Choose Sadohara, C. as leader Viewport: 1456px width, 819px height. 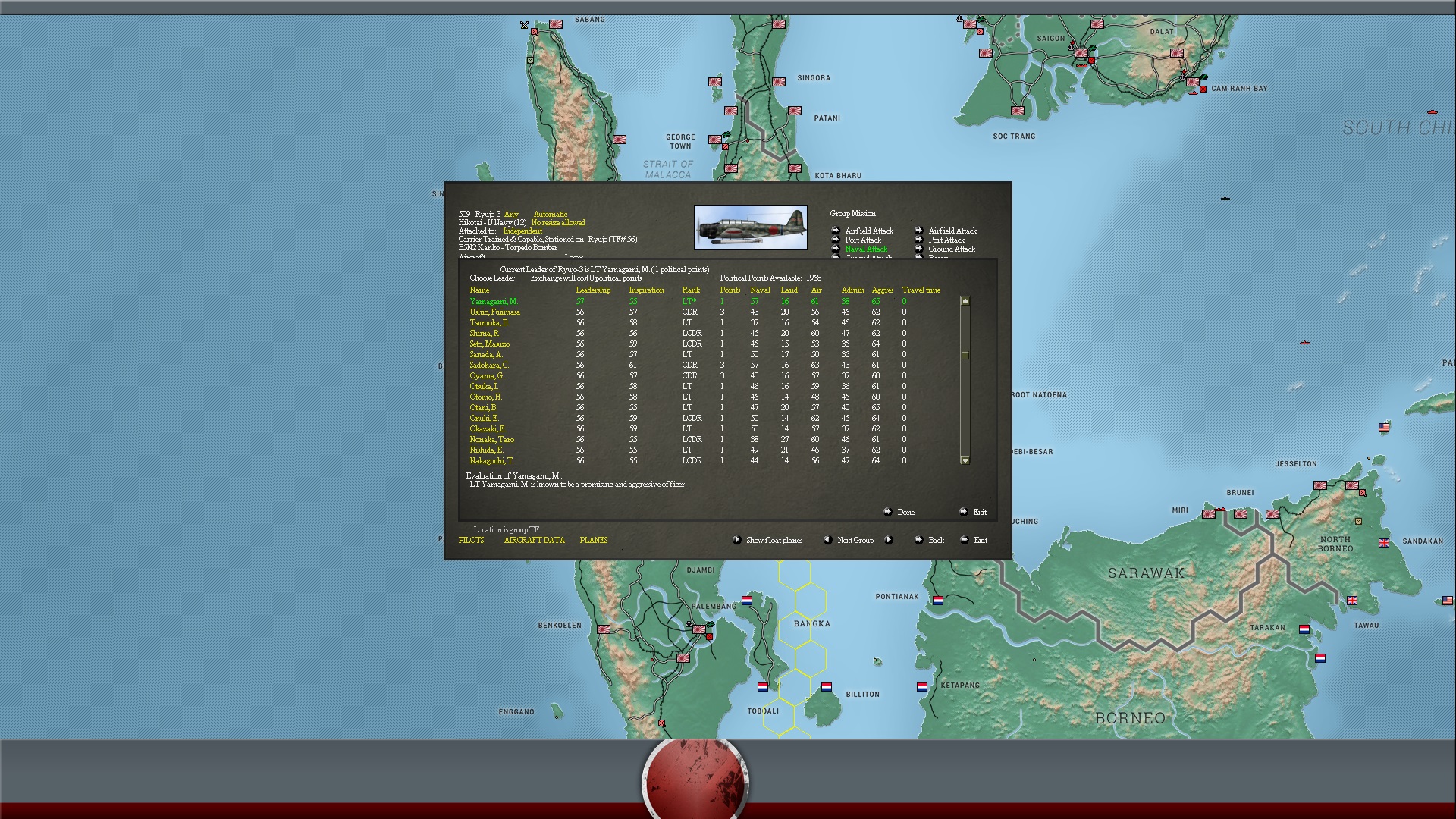tap(489, 365)
